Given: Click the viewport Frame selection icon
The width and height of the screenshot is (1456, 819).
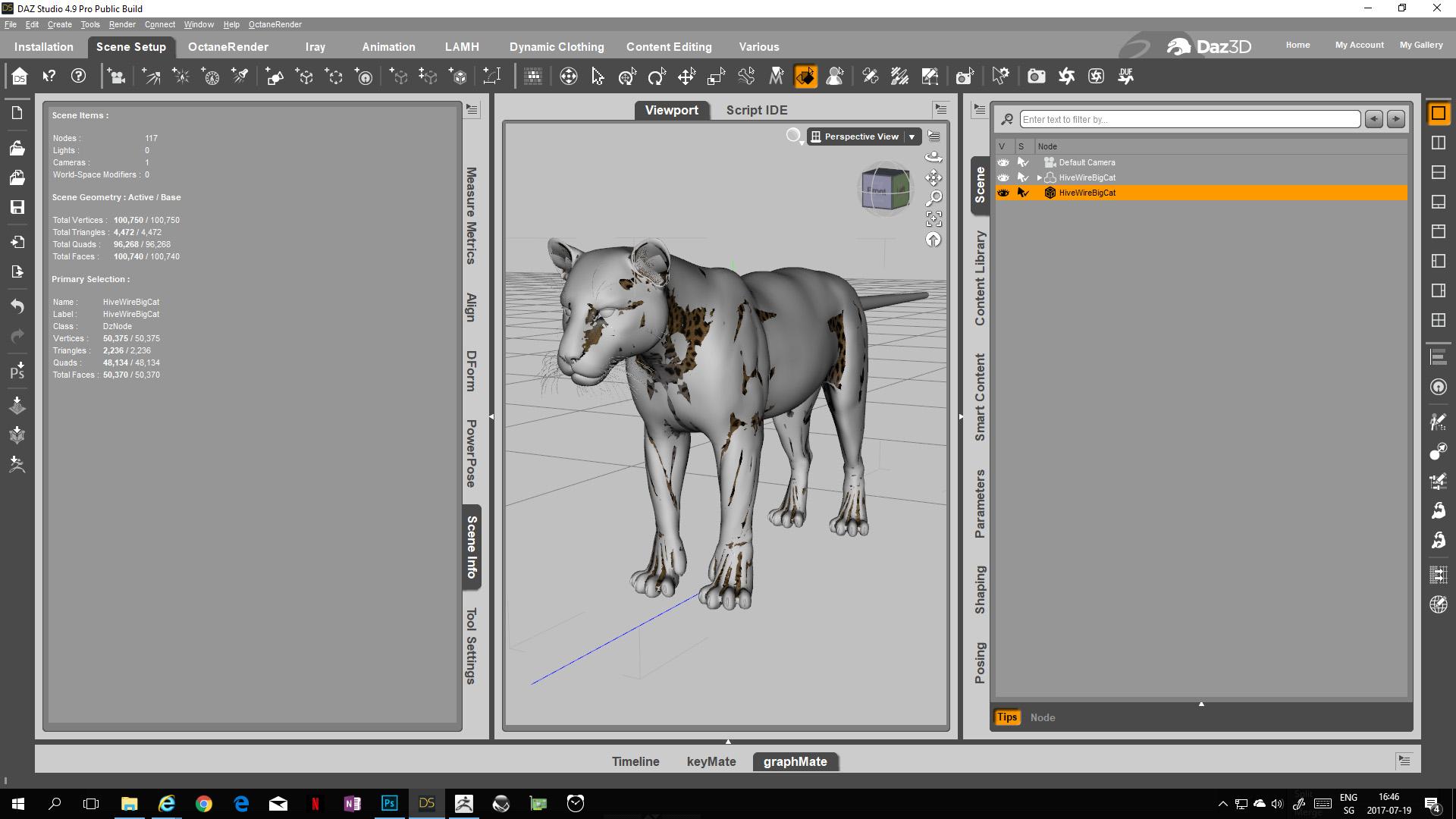Looking at the screenshot, I should click(x=934, y=219).
